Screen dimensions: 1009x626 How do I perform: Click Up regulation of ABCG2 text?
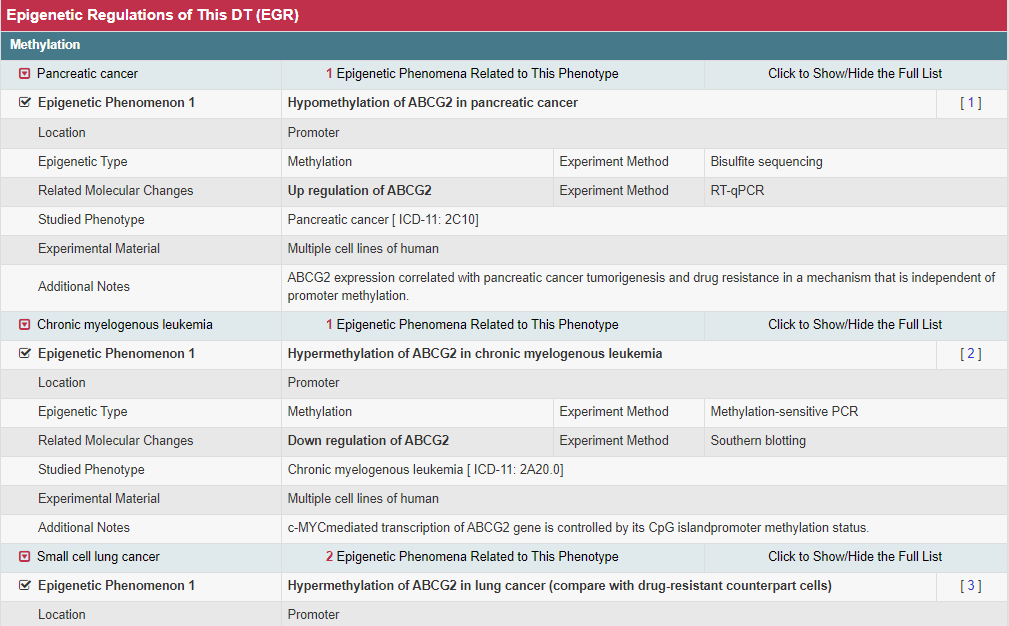click(359, 191)
